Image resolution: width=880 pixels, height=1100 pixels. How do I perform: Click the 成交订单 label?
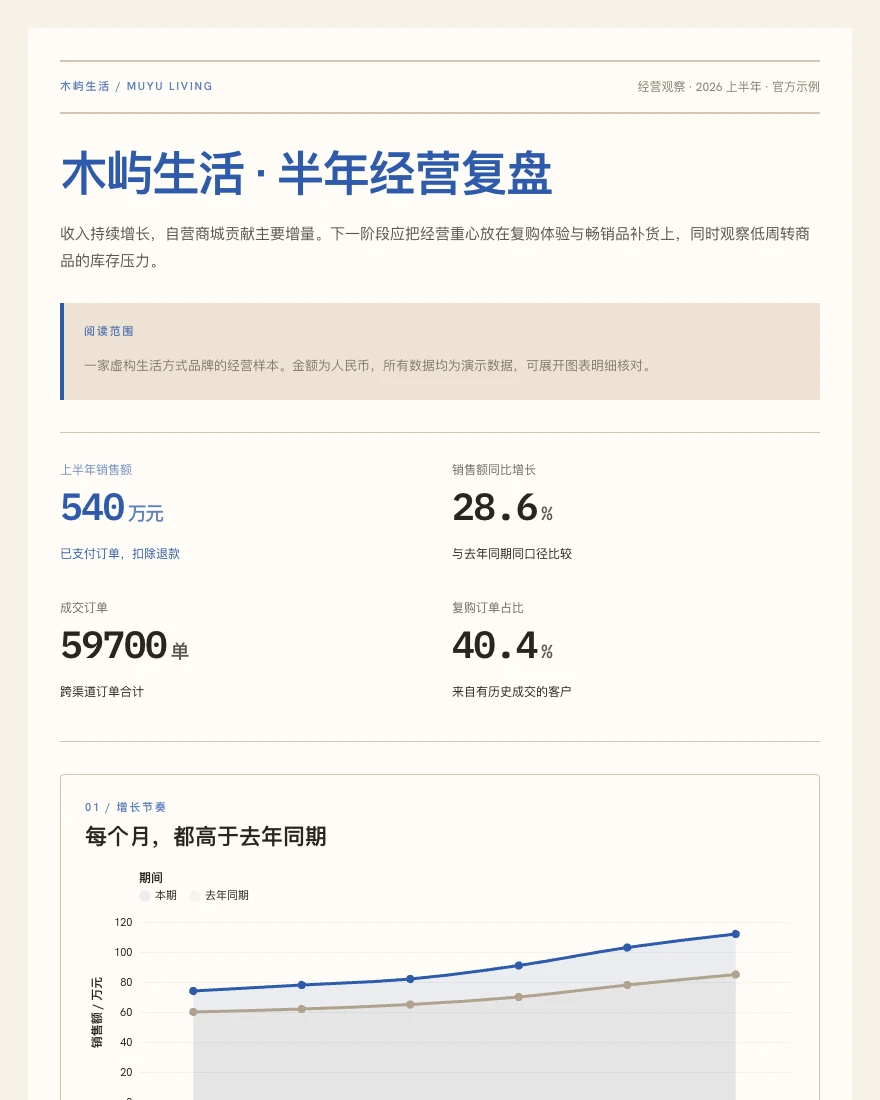[84, 608]
